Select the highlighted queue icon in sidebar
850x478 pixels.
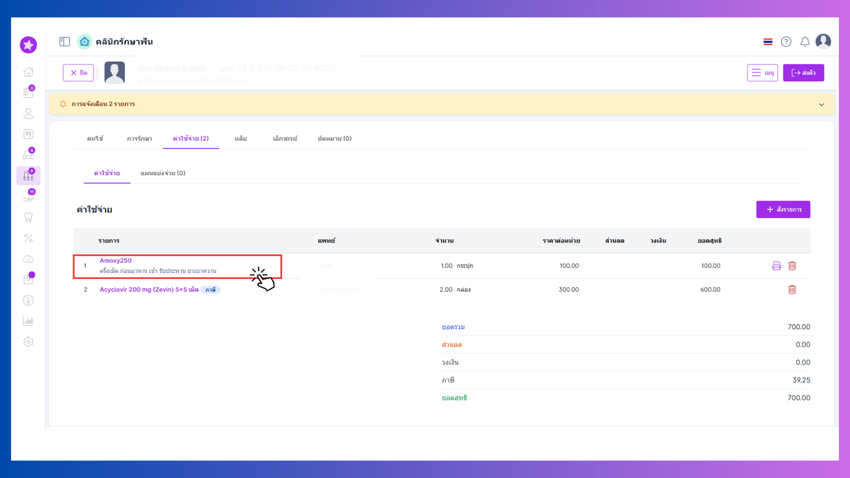click(x=28, y=175)
